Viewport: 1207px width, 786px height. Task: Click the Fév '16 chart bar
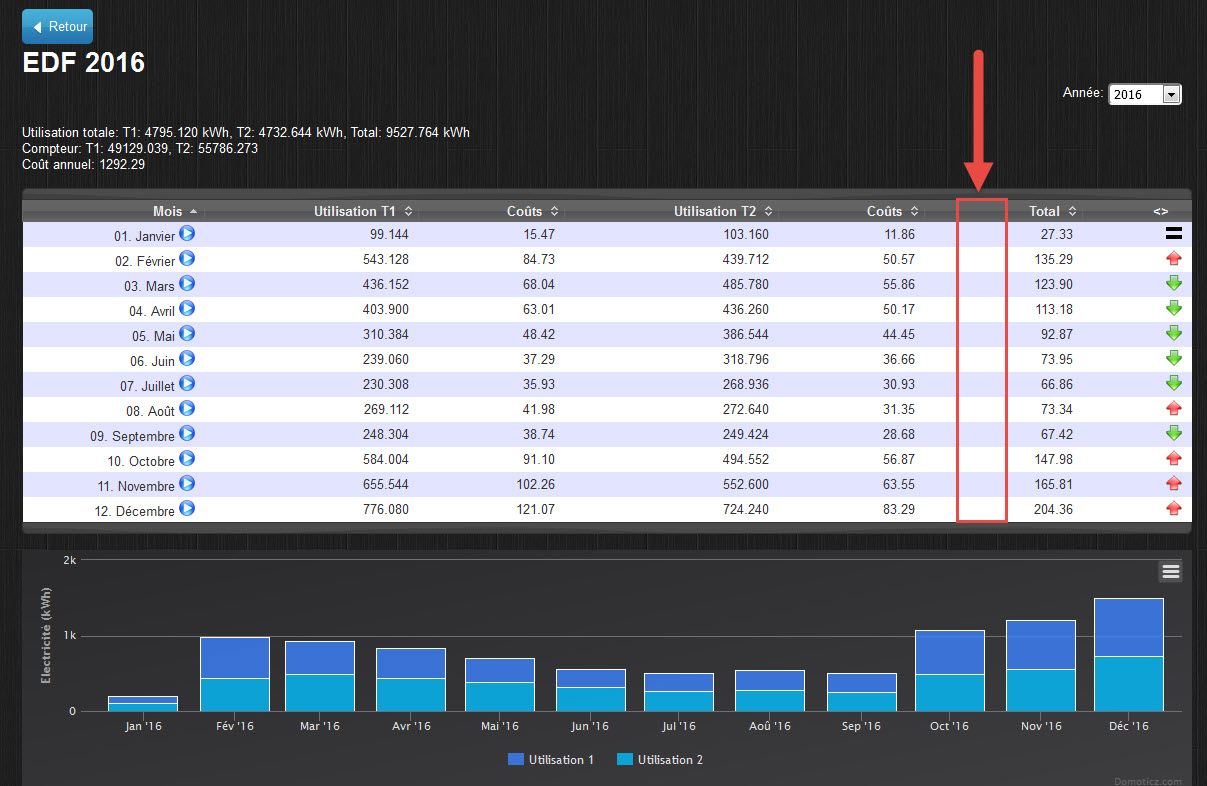pos(235,674)
